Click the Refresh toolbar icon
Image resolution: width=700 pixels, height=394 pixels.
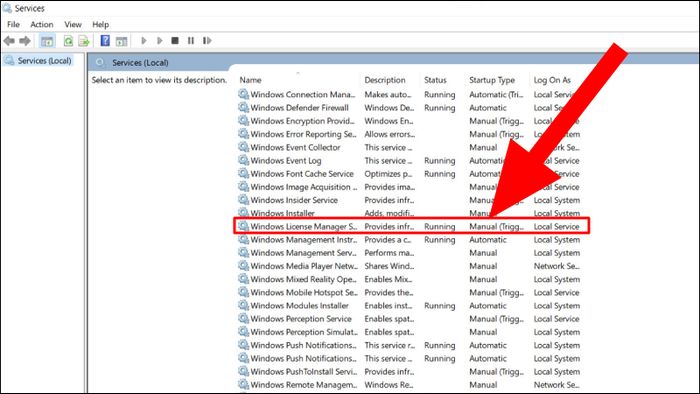68,41
